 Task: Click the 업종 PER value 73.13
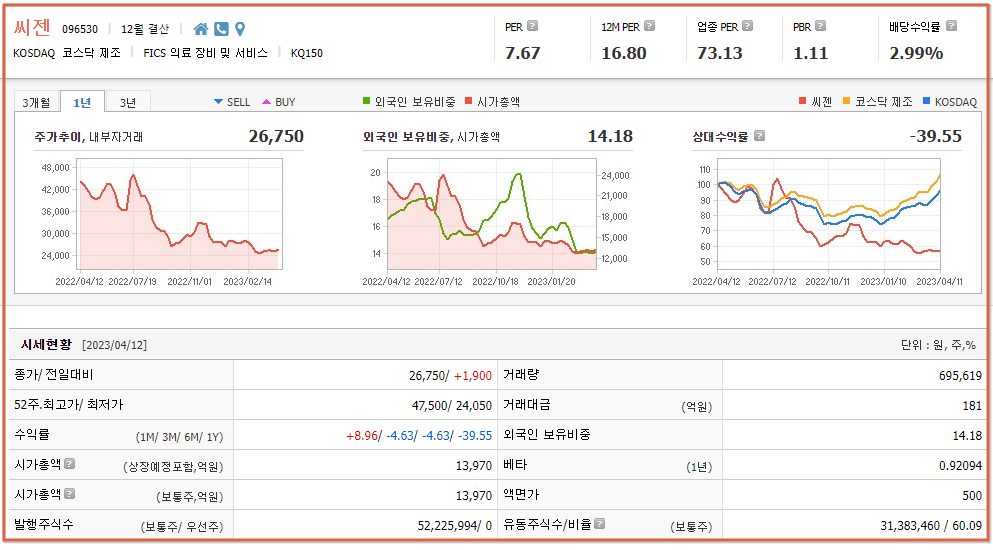pyautogui.click(x=719, y=53)
